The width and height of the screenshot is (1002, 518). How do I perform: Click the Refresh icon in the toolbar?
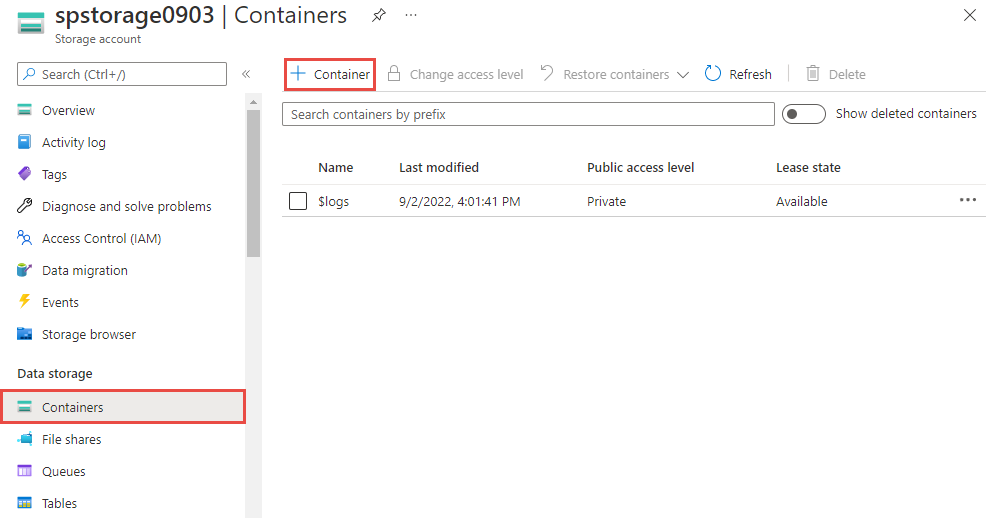point(713,74)
